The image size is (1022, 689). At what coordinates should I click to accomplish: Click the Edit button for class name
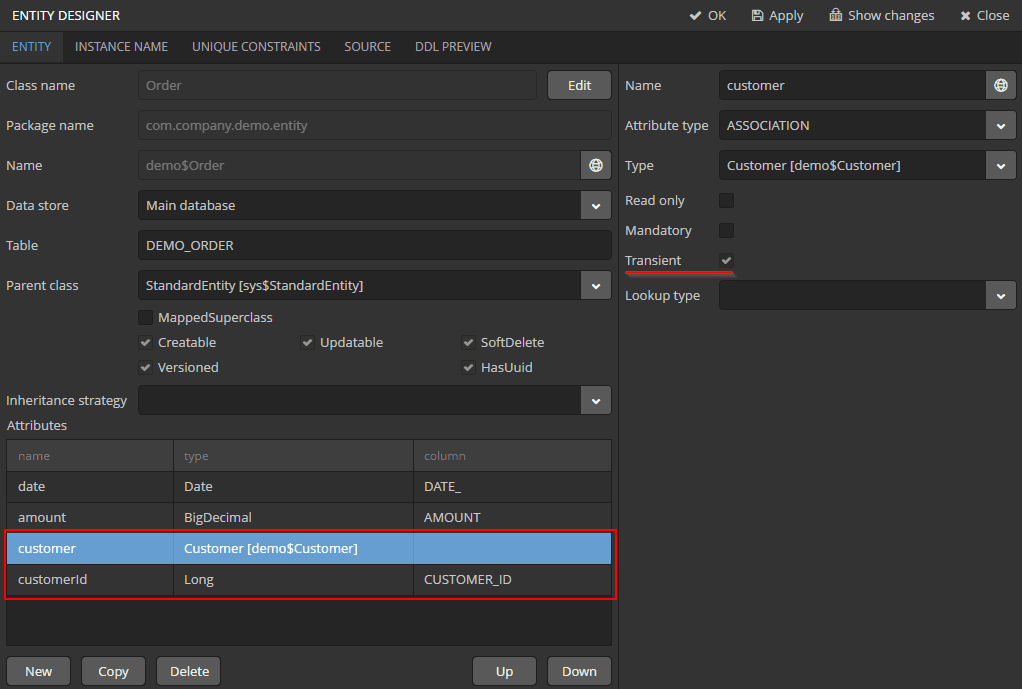coord(579,86)
